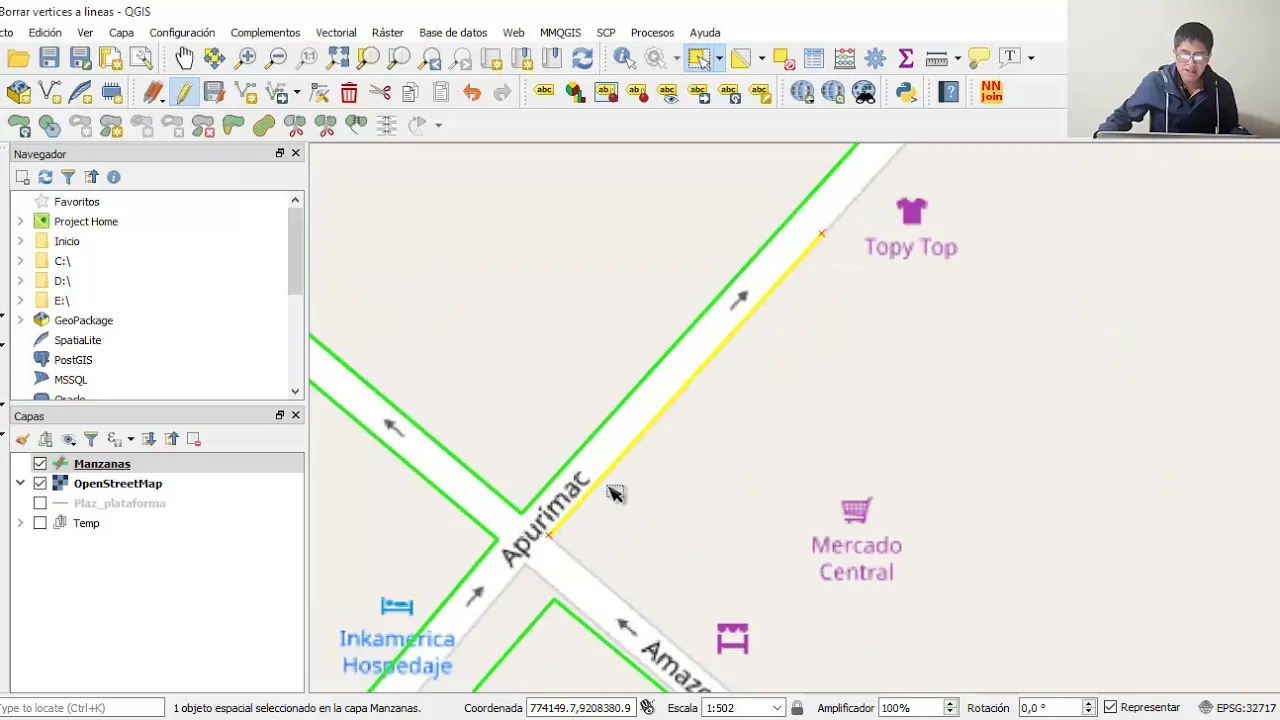Screen dimensions: 1280x720
Task: Click the Save Project floppy icon
Action: coord(49,58)
